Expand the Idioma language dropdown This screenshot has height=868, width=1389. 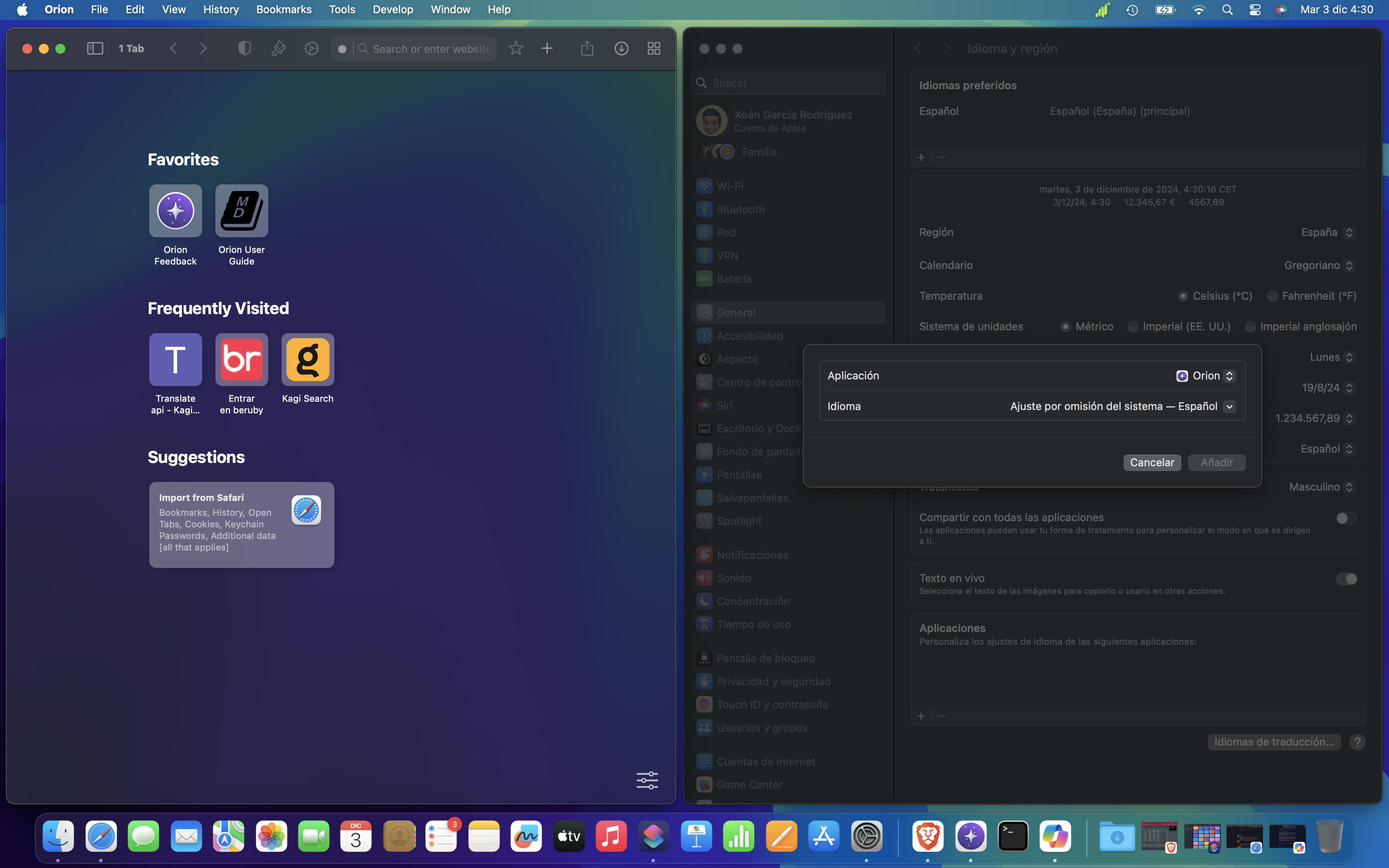click(1229, 407)
